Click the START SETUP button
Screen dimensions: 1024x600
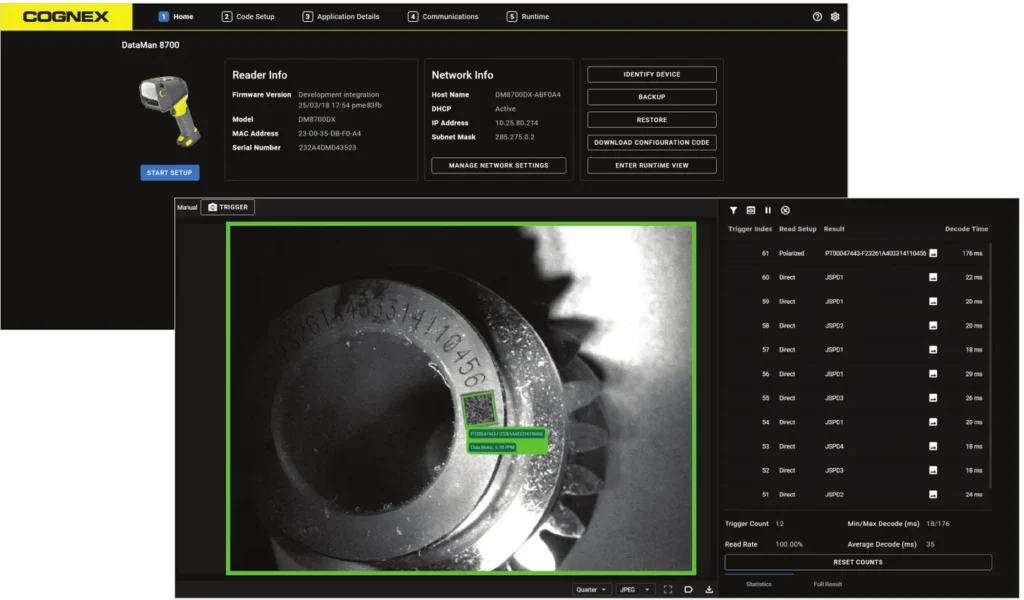tap(169, 173)
